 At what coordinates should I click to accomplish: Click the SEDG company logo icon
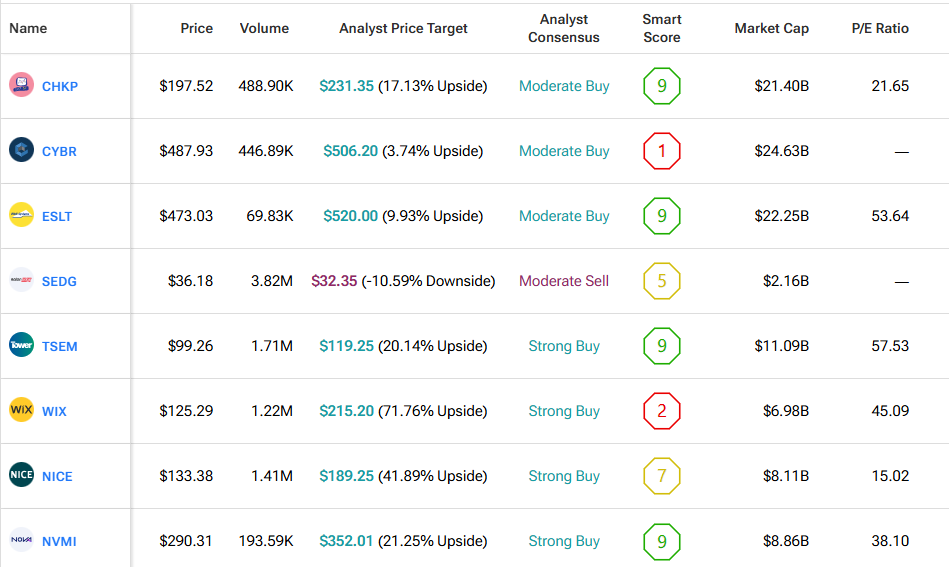pyautogui.click(x=21, y=281)
